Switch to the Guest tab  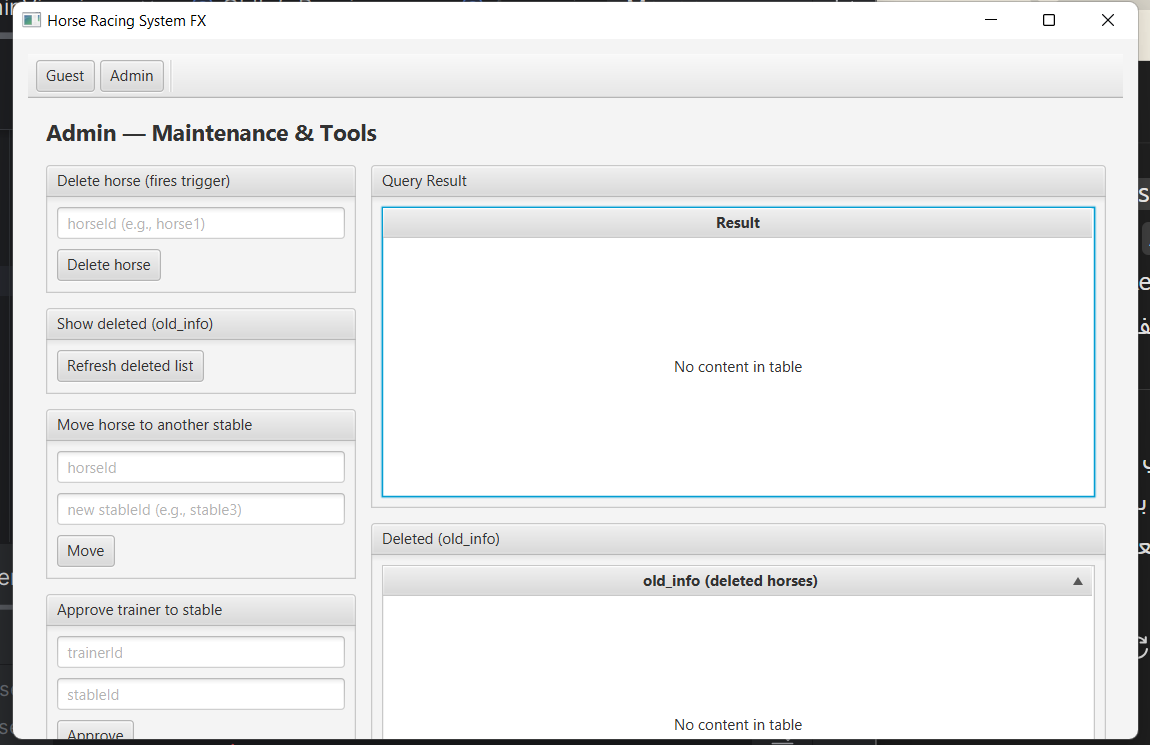(64, 75)
